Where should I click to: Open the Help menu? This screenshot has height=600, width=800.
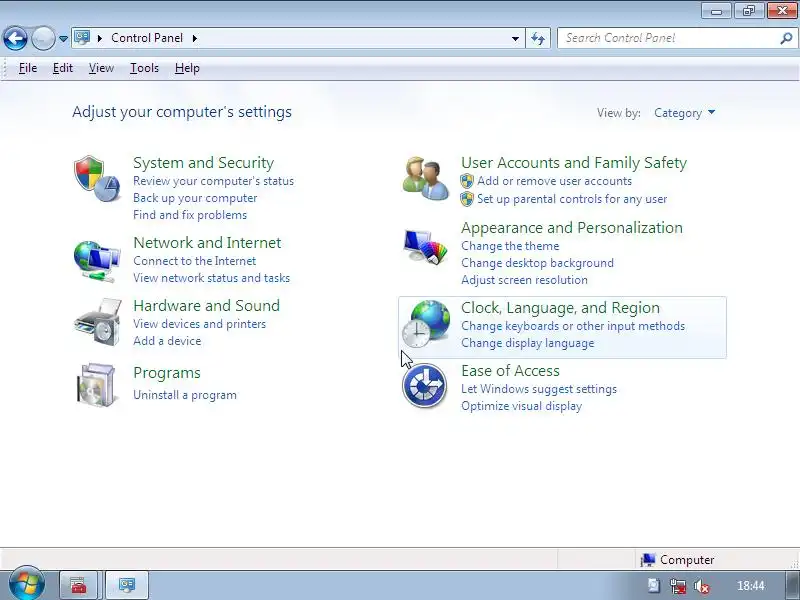click(187, 68)
